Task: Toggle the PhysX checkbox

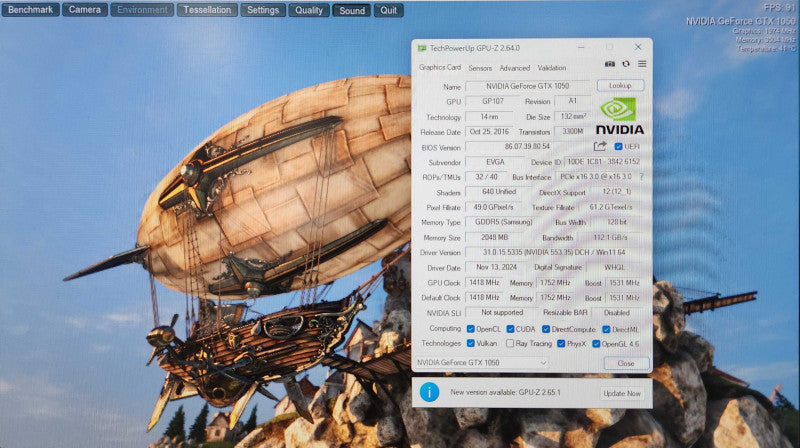Action: pos(561,343)
